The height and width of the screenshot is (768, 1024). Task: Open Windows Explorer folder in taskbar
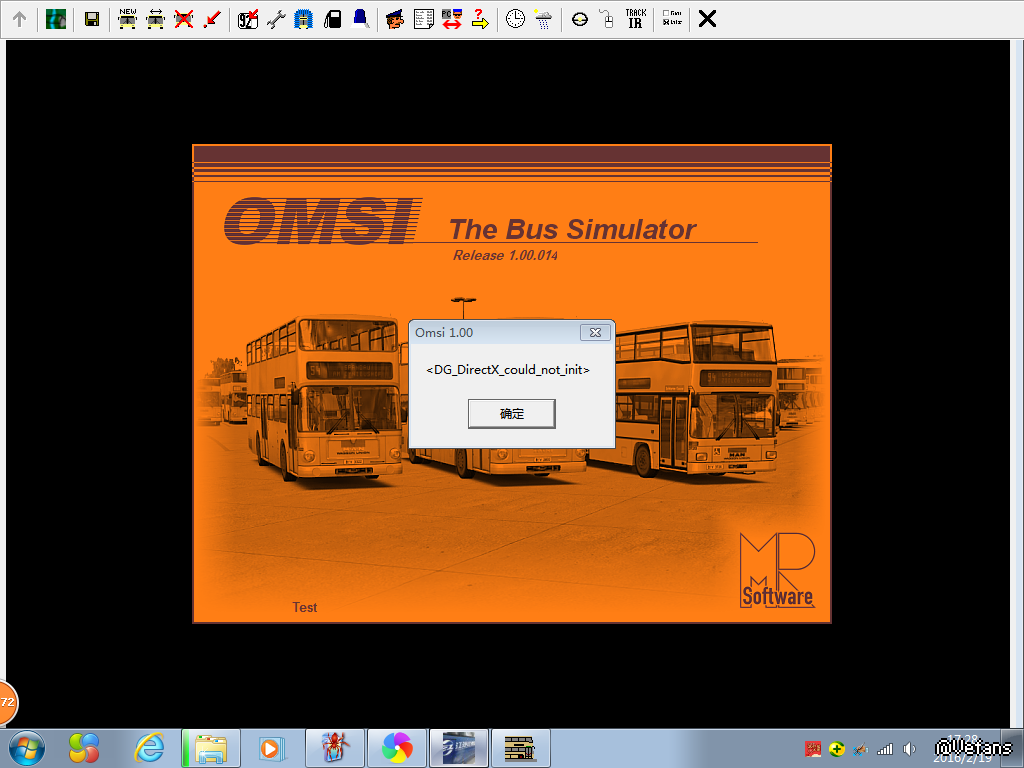(211, 748)
